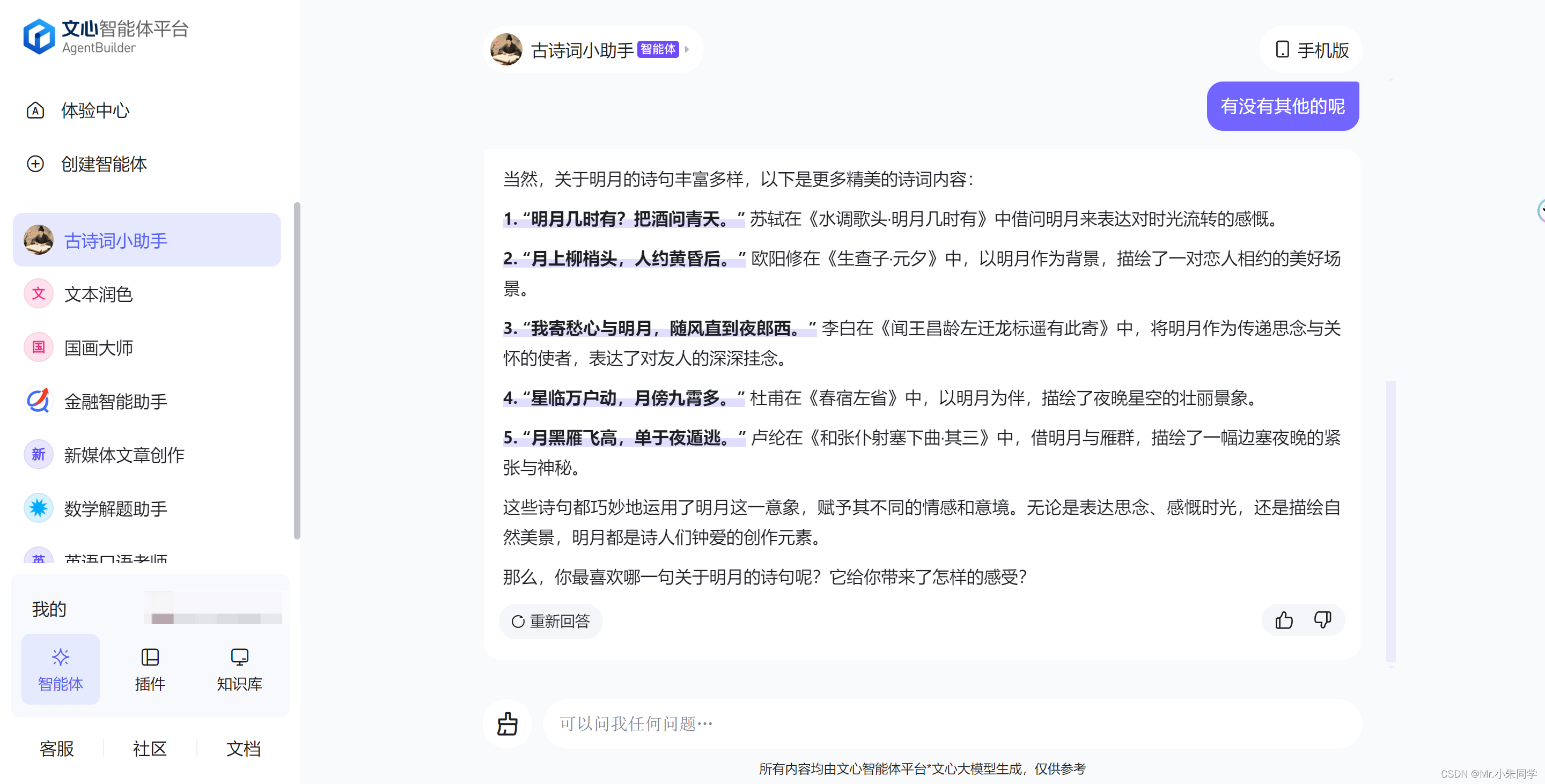The image size is (1545, 784).
Task: Click the thumbs-up like icon
Action: click(1284, 620)
